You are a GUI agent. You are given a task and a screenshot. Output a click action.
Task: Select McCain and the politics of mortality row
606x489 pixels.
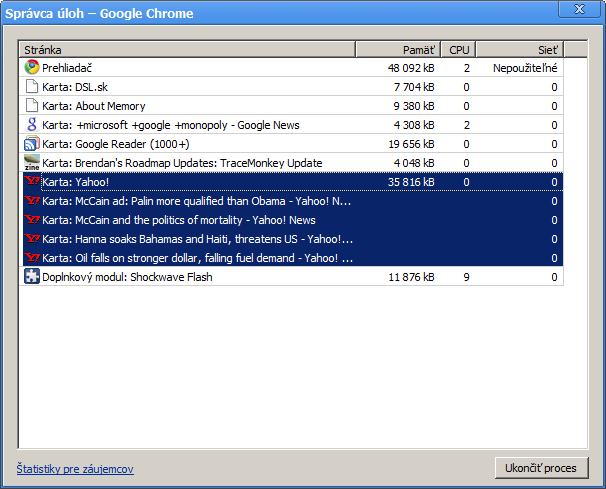click(293, 220)
